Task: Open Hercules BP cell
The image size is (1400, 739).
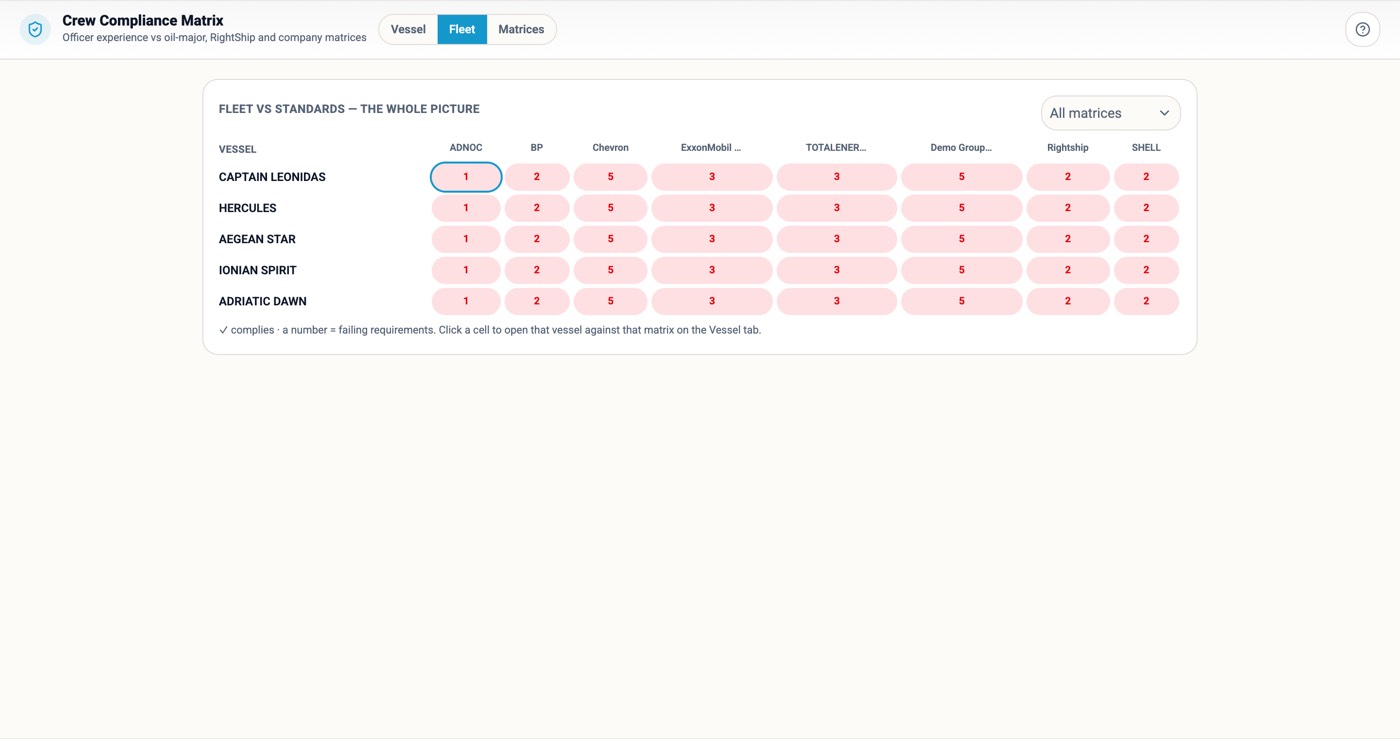Action: click(x=537, y=208)
